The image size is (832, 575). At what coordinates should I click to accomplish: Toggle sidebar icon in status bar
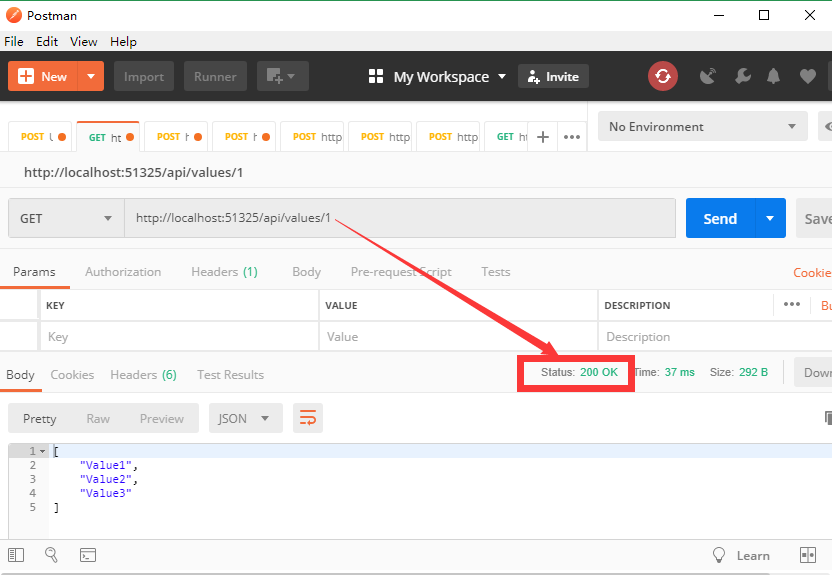click(x=16, y=555)
